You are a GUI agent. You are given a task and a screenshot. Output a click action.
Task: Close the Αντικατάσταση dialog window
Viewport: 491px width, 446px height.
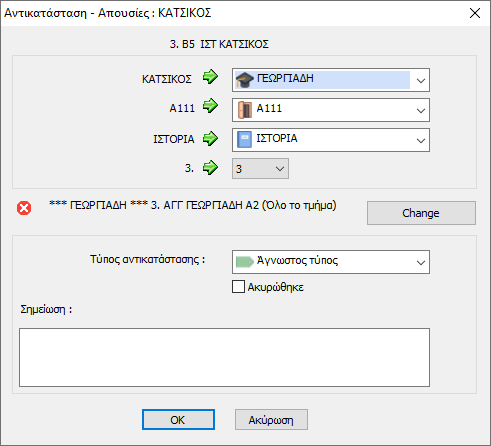point(475,13)
